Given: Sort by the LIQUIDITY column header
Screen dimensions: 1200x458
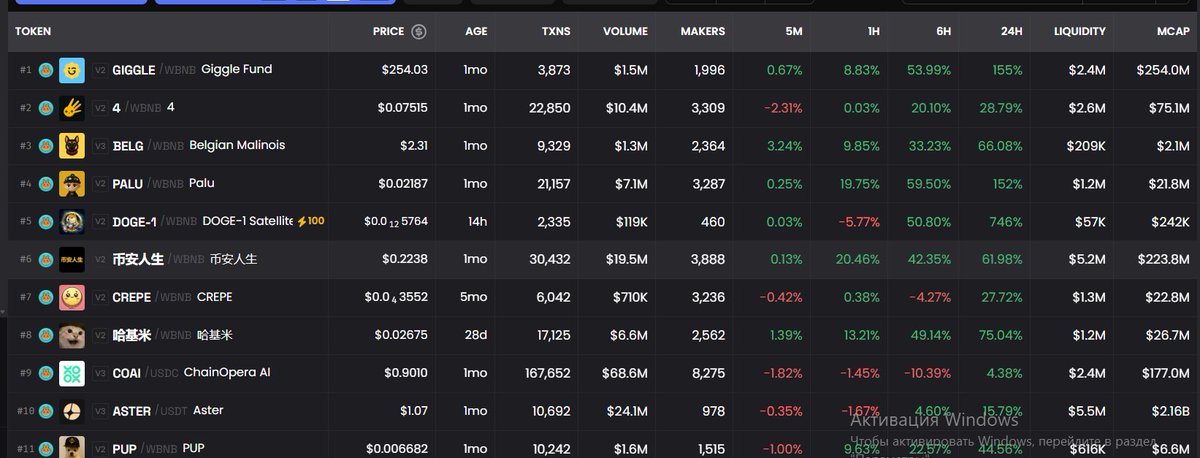Looking at the screenshot, I should coord(1080,32).
